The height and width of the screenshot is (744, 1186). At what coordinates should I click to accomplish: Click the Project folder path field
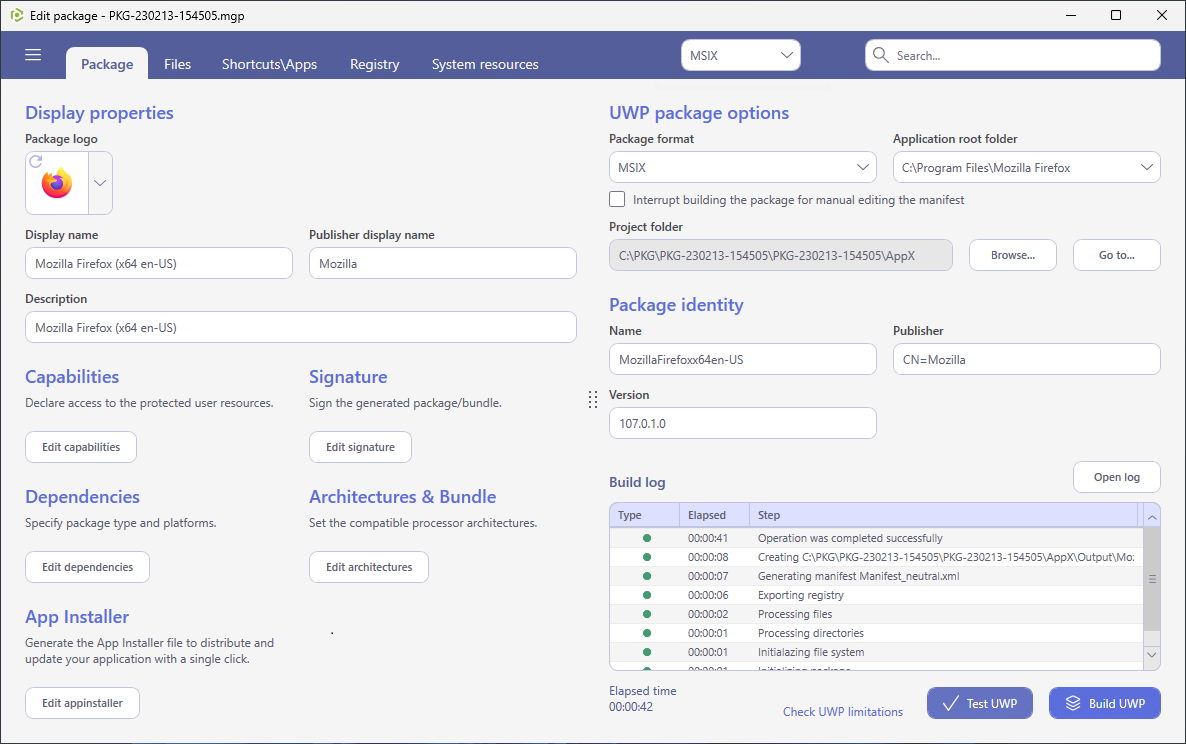coord(781,255)
